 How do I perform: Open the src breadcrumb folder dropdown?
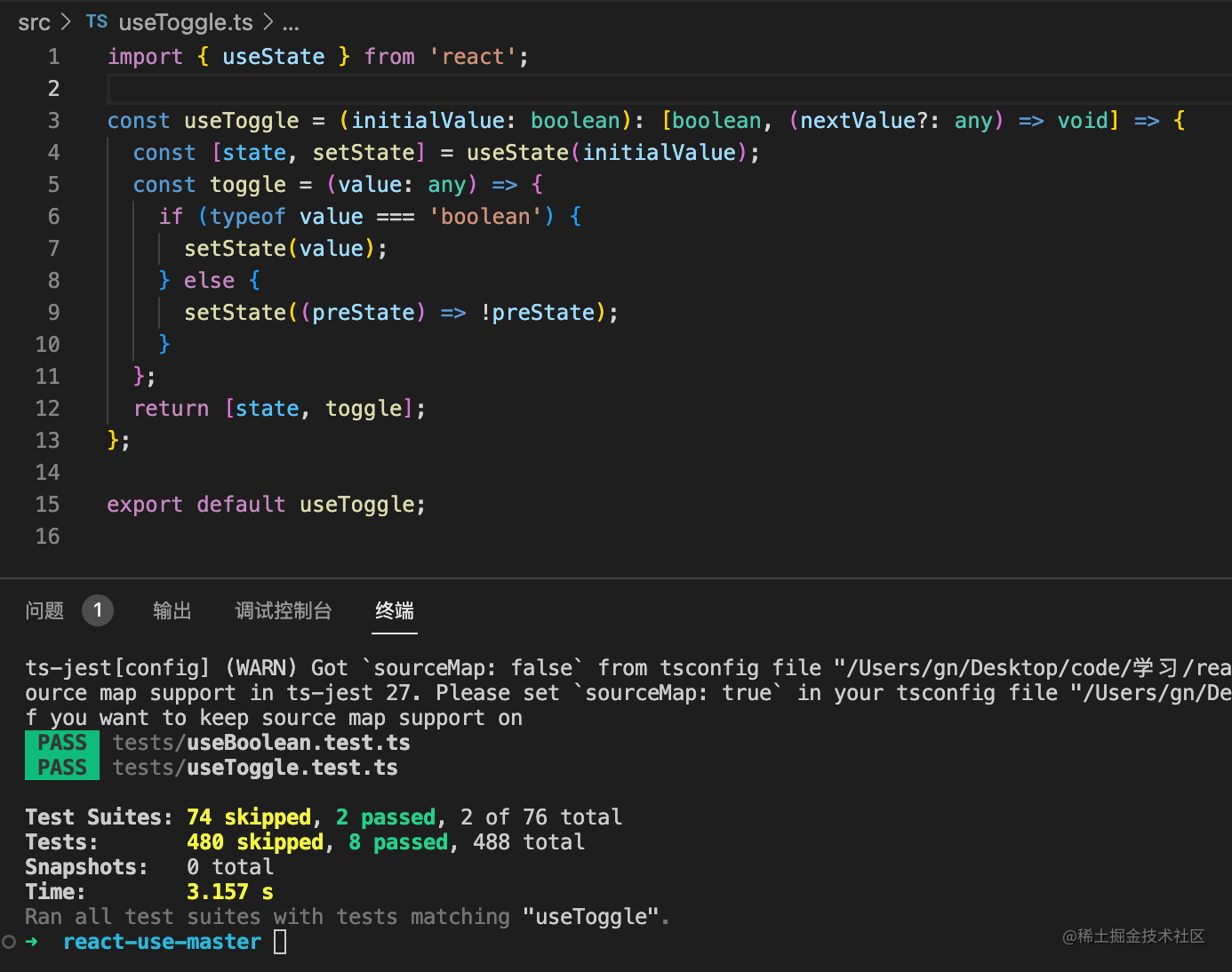pyautogui.click(x=34, y=22)
